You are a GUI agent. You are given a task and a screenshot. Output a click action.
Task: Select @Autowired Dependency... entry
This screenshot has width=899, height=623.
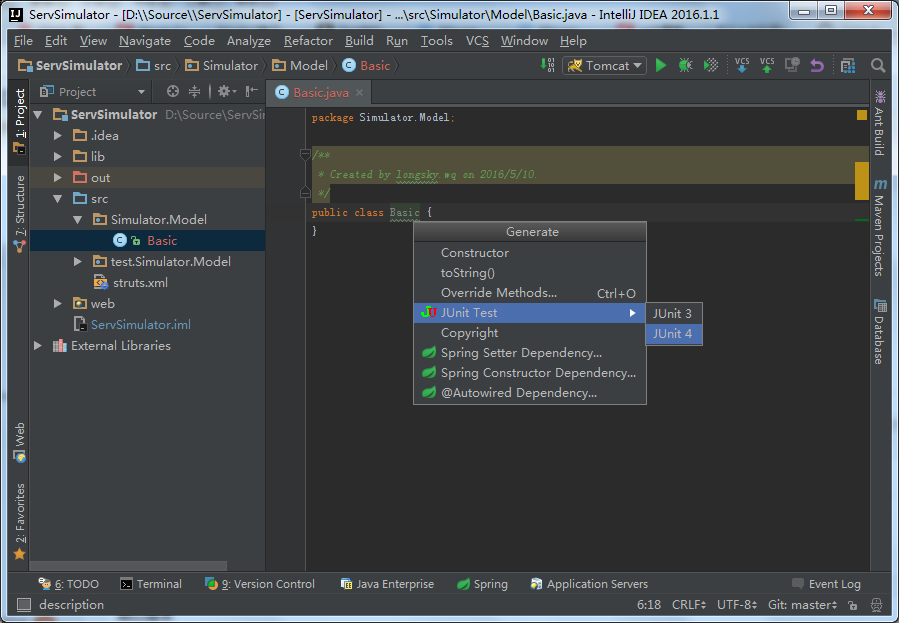click(530, 393)
